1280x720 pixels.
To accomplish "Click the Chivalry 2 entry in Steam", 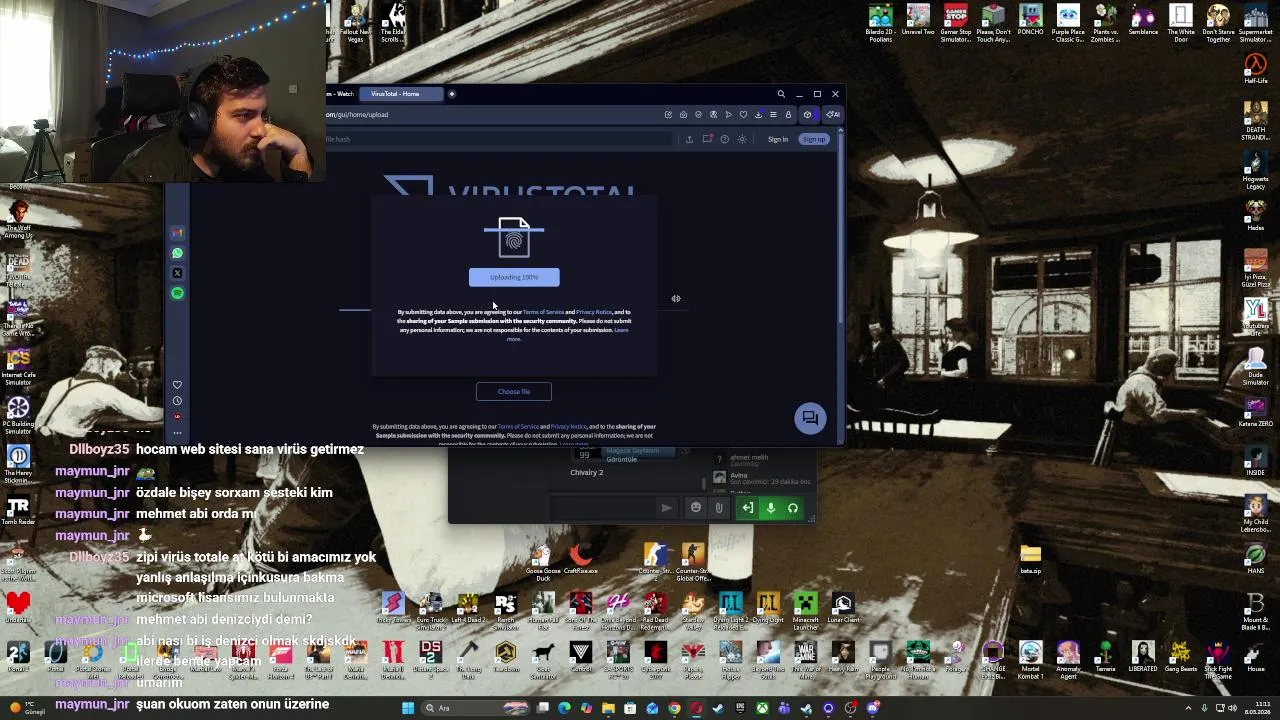I will [x=587, y=472].
